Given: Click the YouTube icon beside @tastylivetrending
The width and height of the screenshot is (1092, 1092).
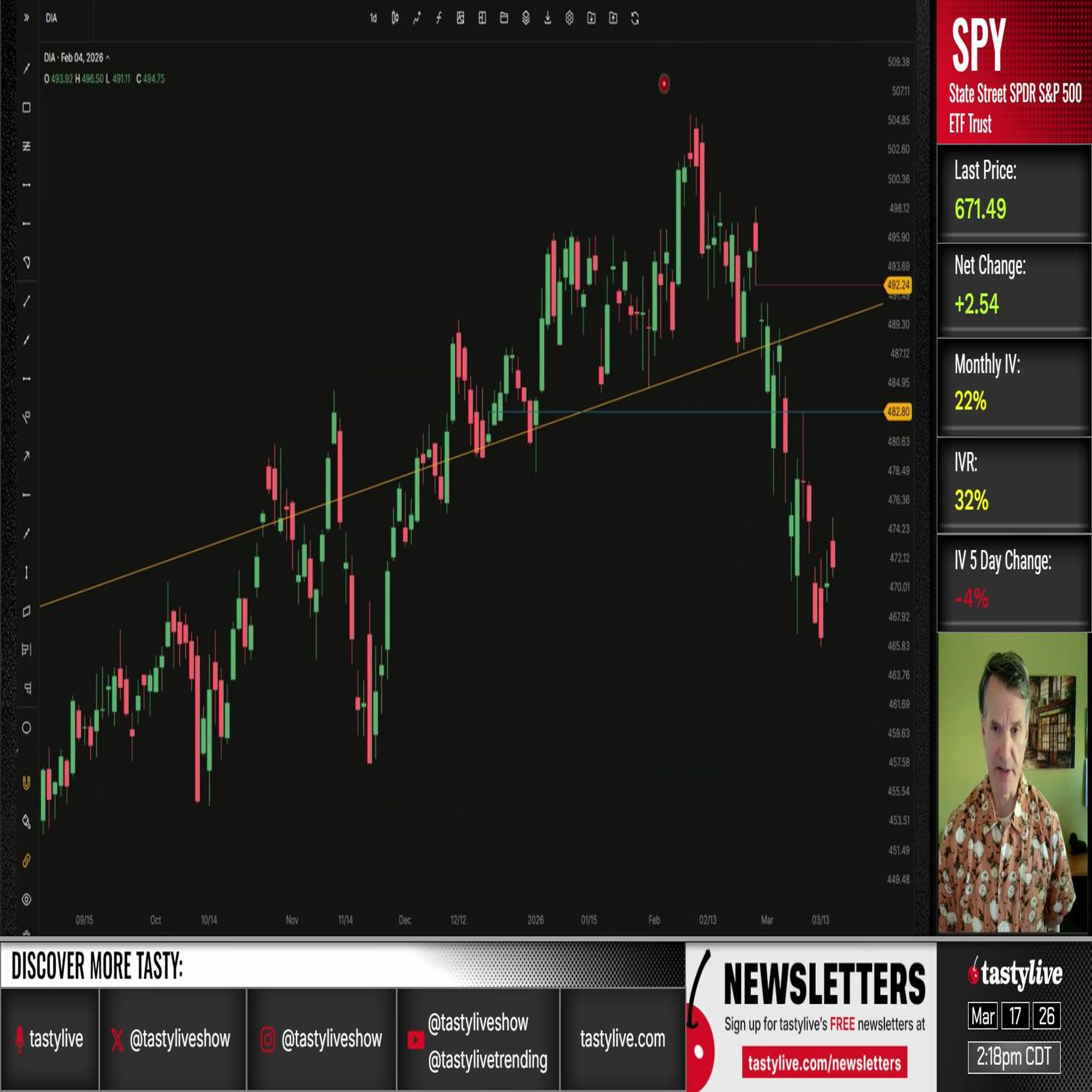Looking at the screenshot, I should [x=415, y=1040].
